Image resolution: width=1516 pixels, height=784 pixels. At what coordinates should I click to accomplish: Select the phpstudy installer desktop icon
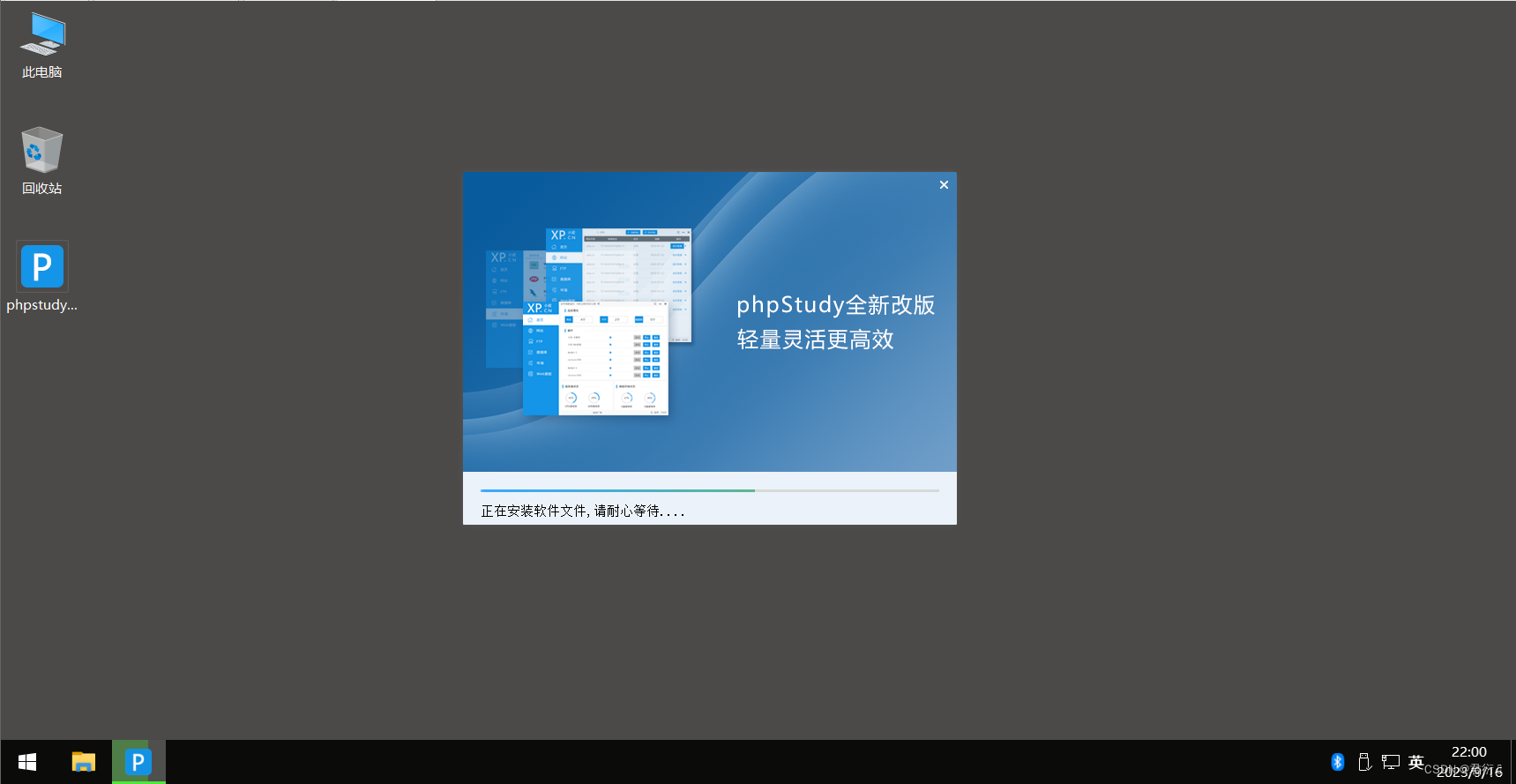pos(42,278)
